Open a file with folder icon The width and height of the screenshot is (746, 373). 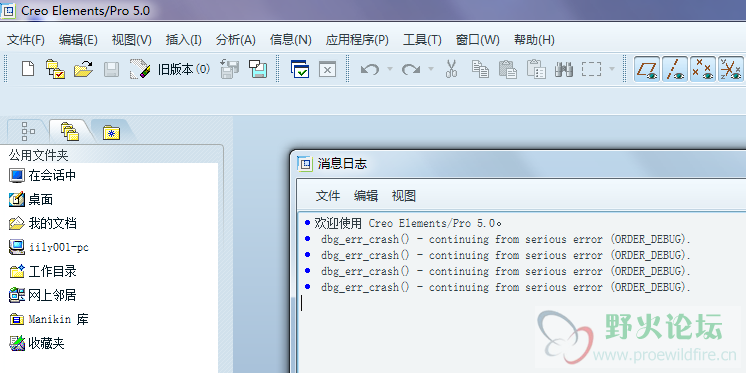(x=83, y=69)
